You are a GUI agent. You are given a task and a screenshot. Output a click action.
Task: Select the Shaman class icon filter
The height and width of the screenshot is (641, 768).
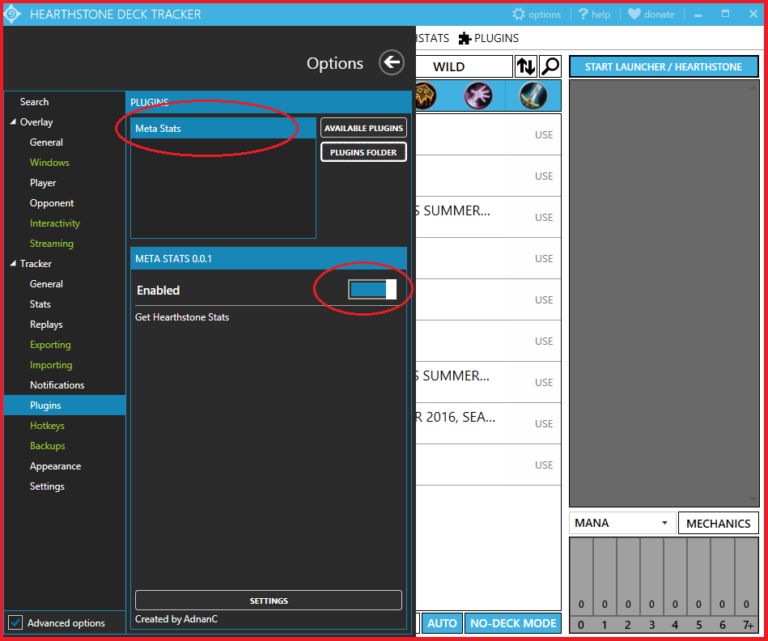tap(425, 95)
